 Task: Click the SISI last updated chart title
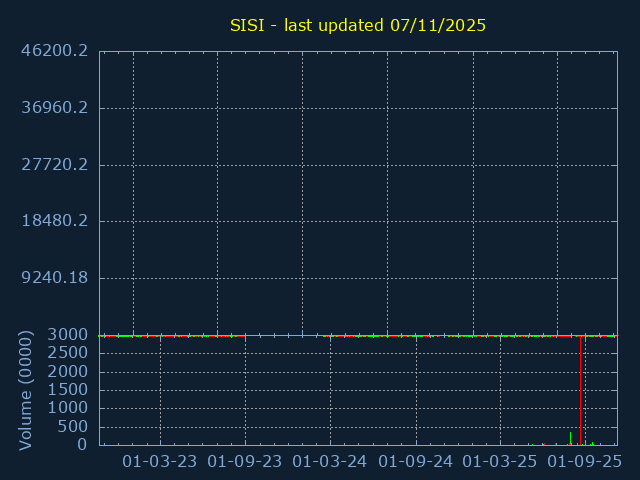(x=357, y=25)
